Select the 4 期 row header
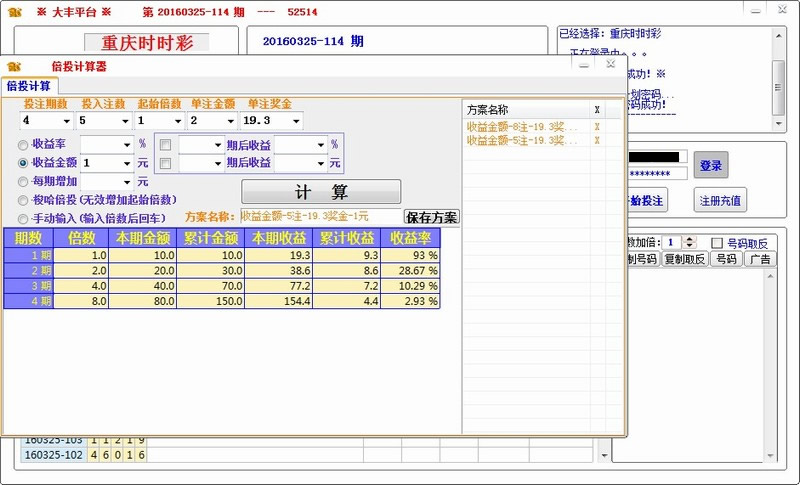 click(29, 301)
